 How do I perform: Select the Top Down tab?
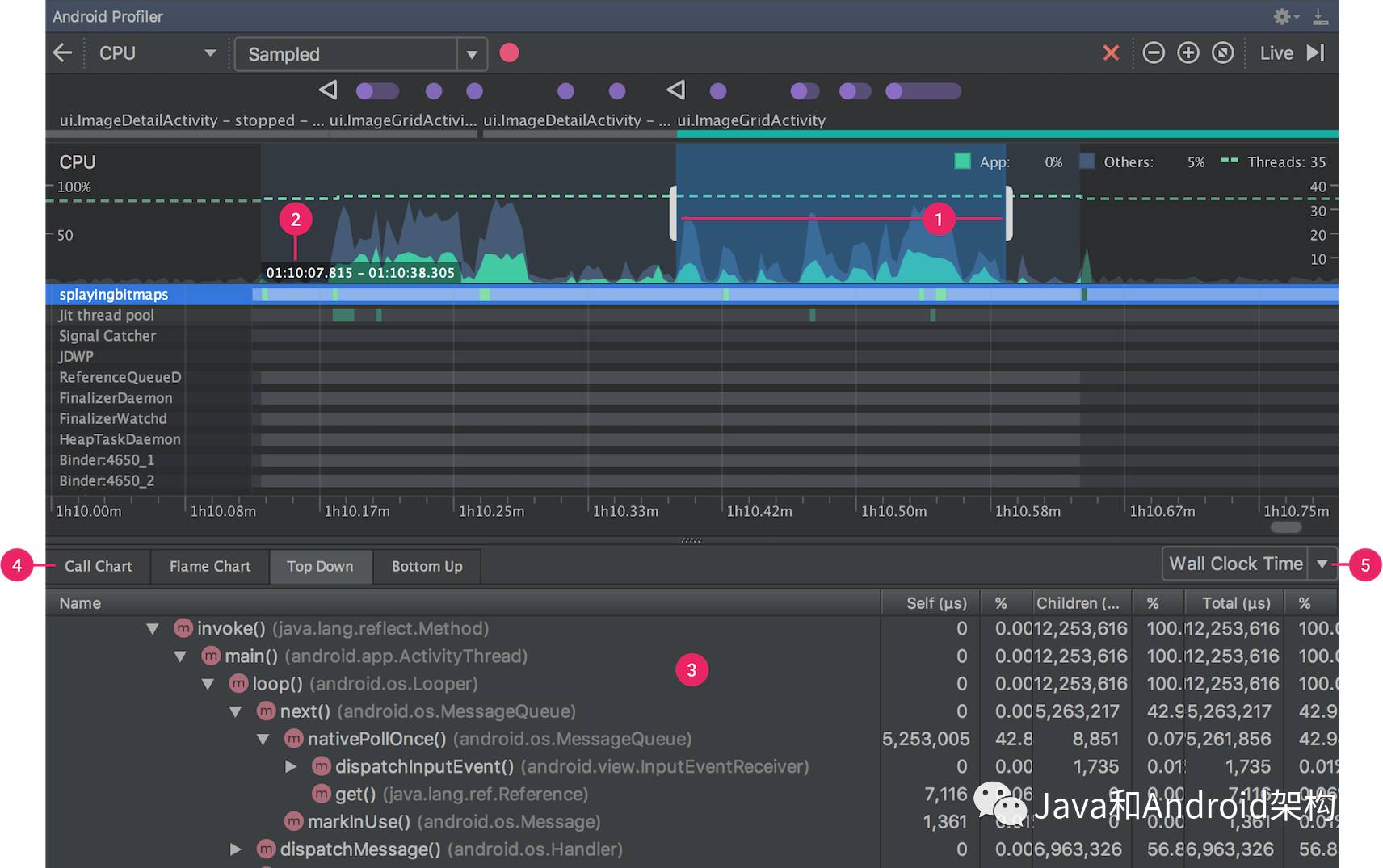(320, 566)
